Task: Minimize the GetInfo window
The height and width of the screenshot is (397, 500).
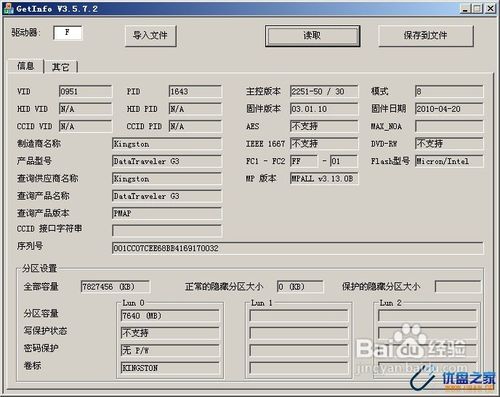Action: click(x=466, y=9)
